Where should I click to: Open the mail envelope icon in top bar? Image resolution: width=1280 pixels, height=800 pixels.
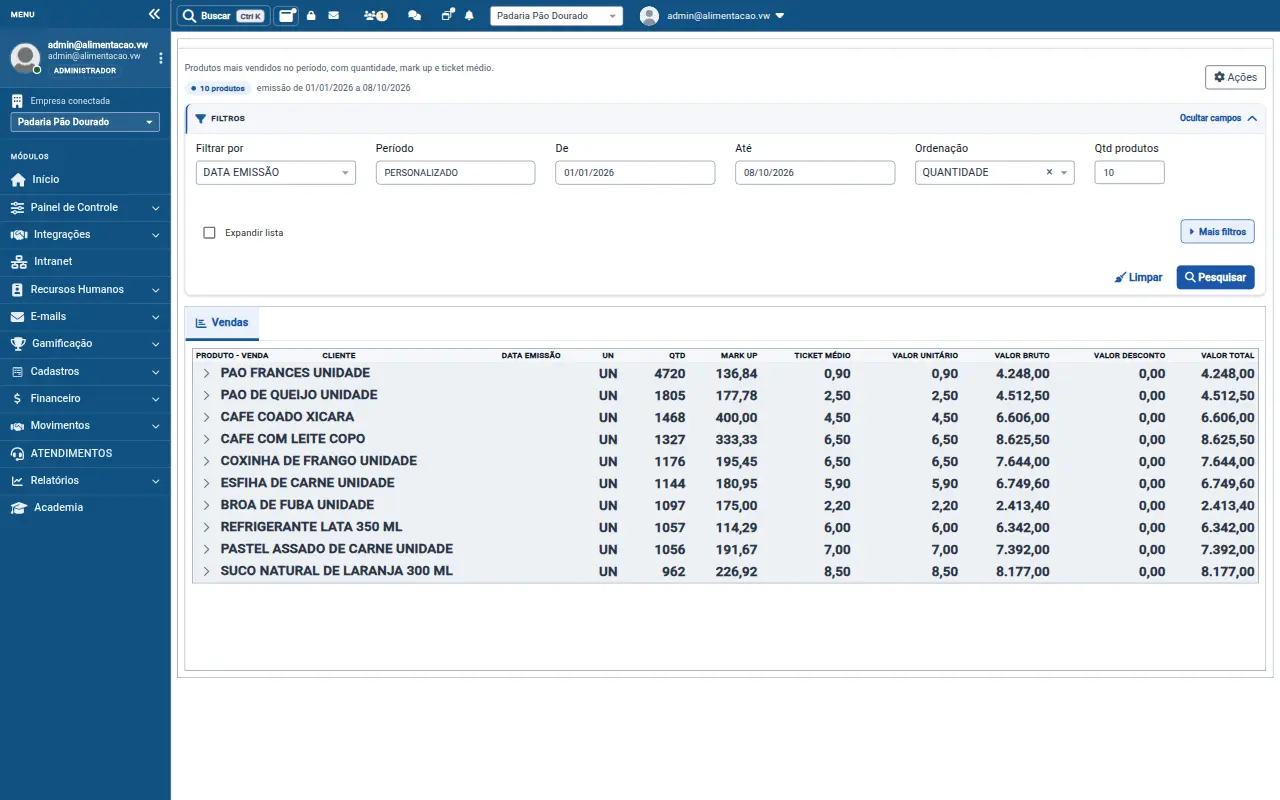click(334, 16)
